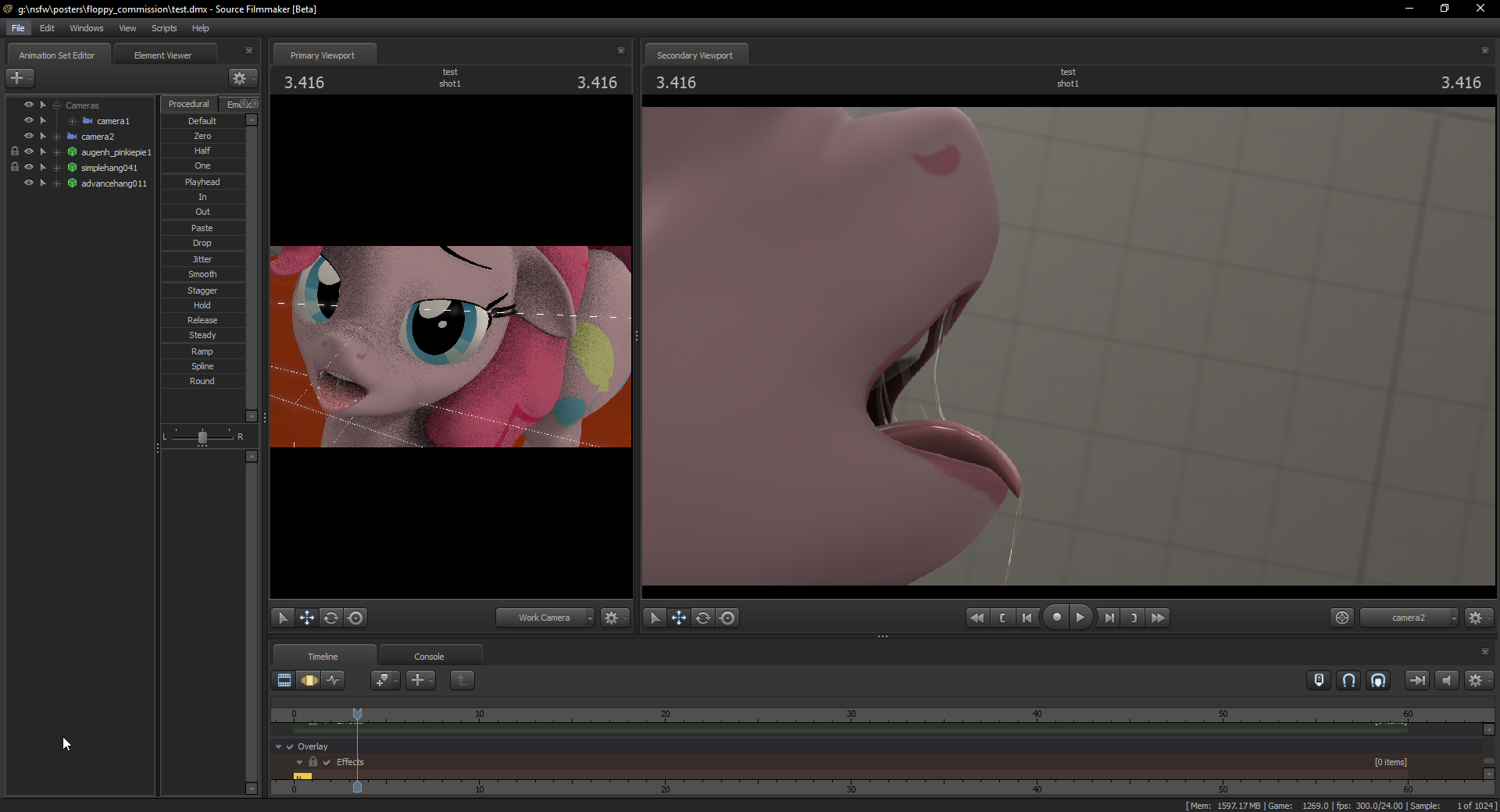Hide advancehang011 using its eye icon
1500x812 pixels.
[x=29, y=183]
